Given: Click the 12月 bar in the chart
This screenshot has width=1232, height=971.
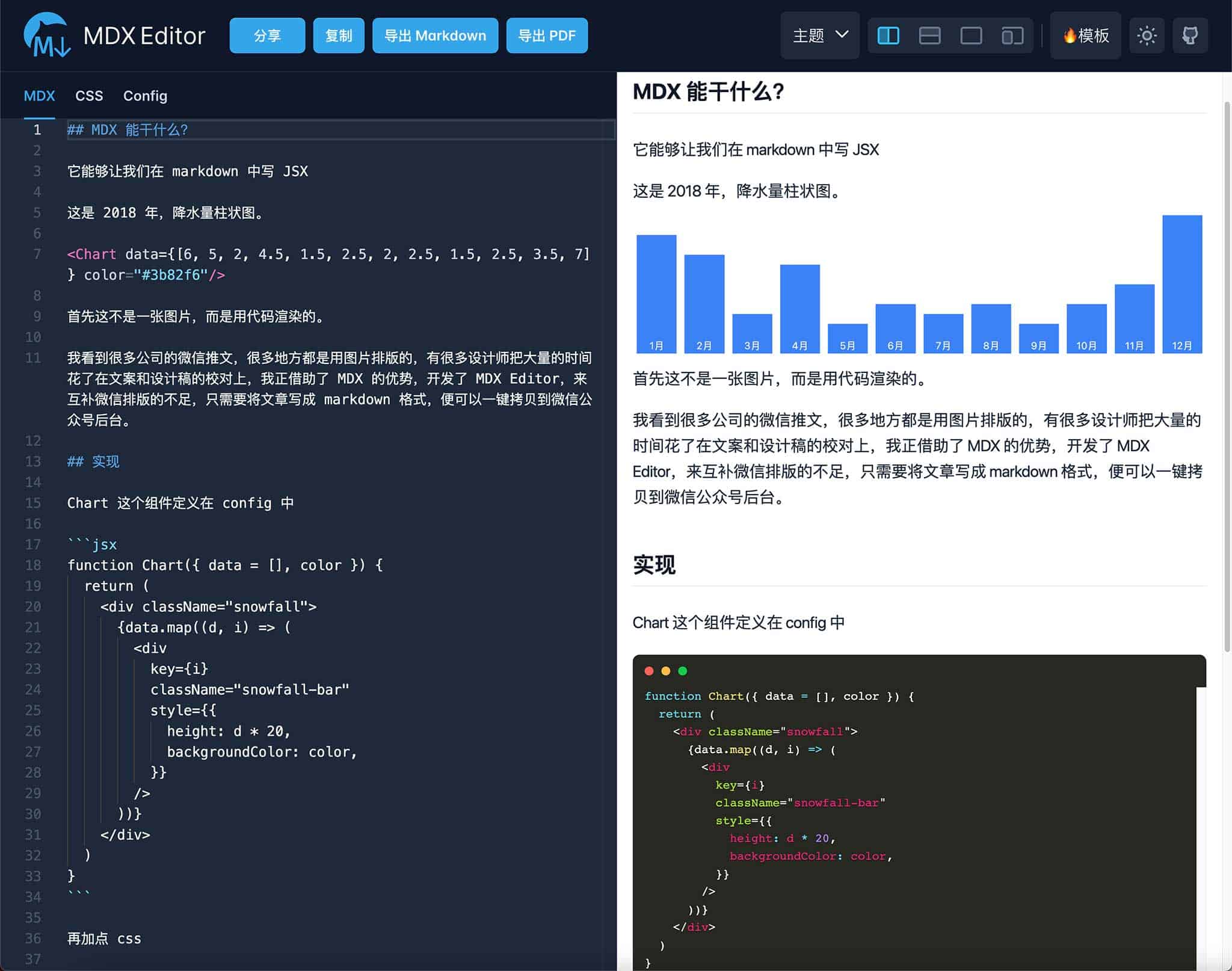Looking at the screenshot, I should (x=1182, y=284).
